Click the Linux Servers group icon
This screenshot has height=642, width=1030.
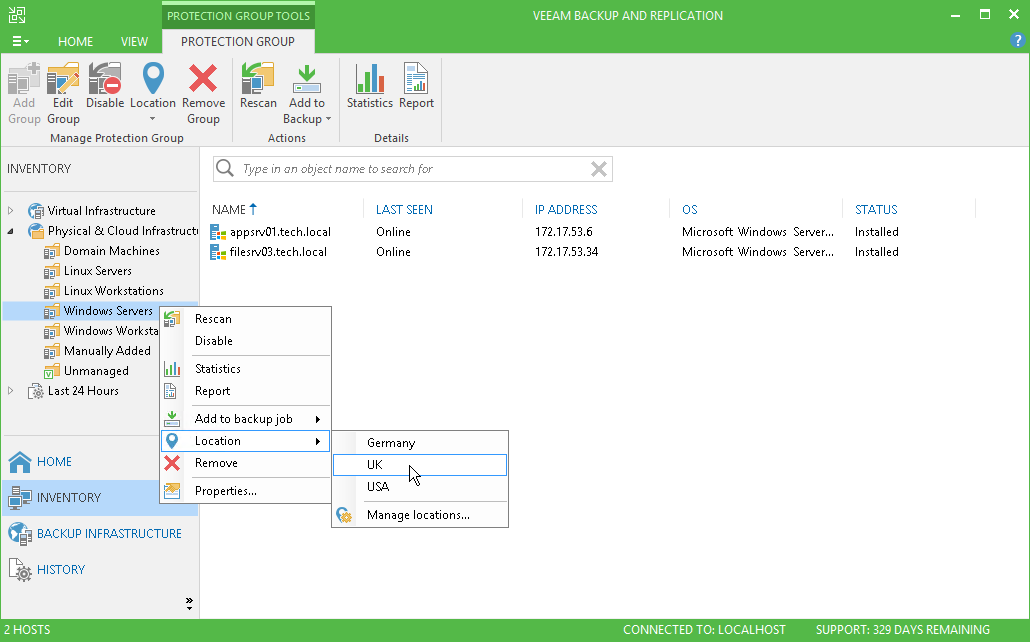tap(52, 271)
